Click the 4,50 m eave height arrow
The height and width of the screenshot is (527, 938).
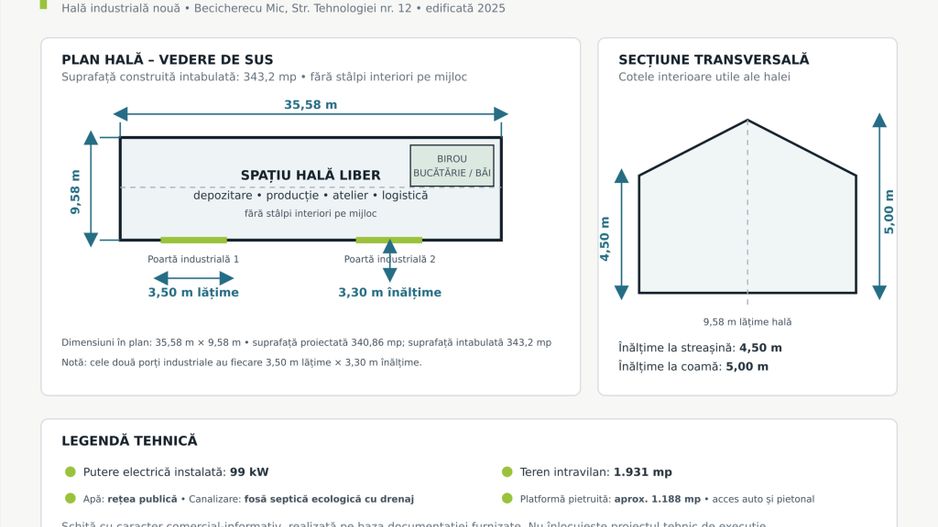[x=622, y=234]
